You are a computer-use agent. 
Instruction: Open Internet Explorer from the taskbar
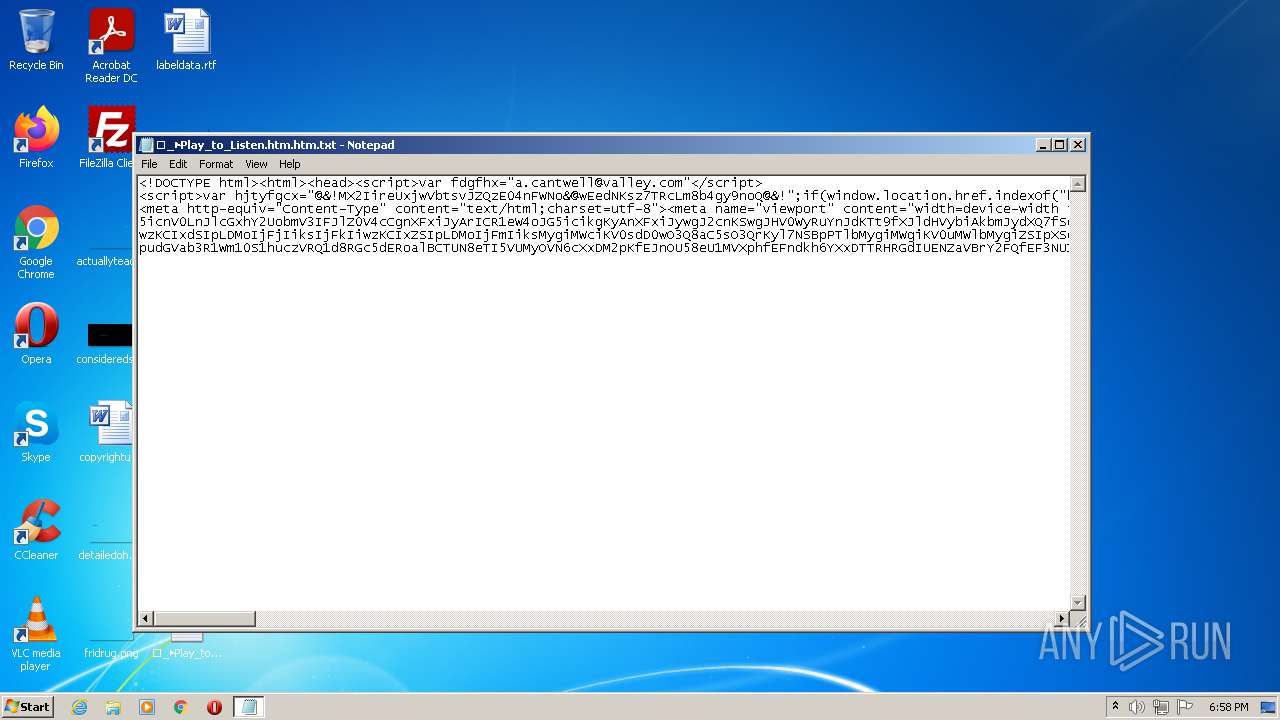coord(79,707)
